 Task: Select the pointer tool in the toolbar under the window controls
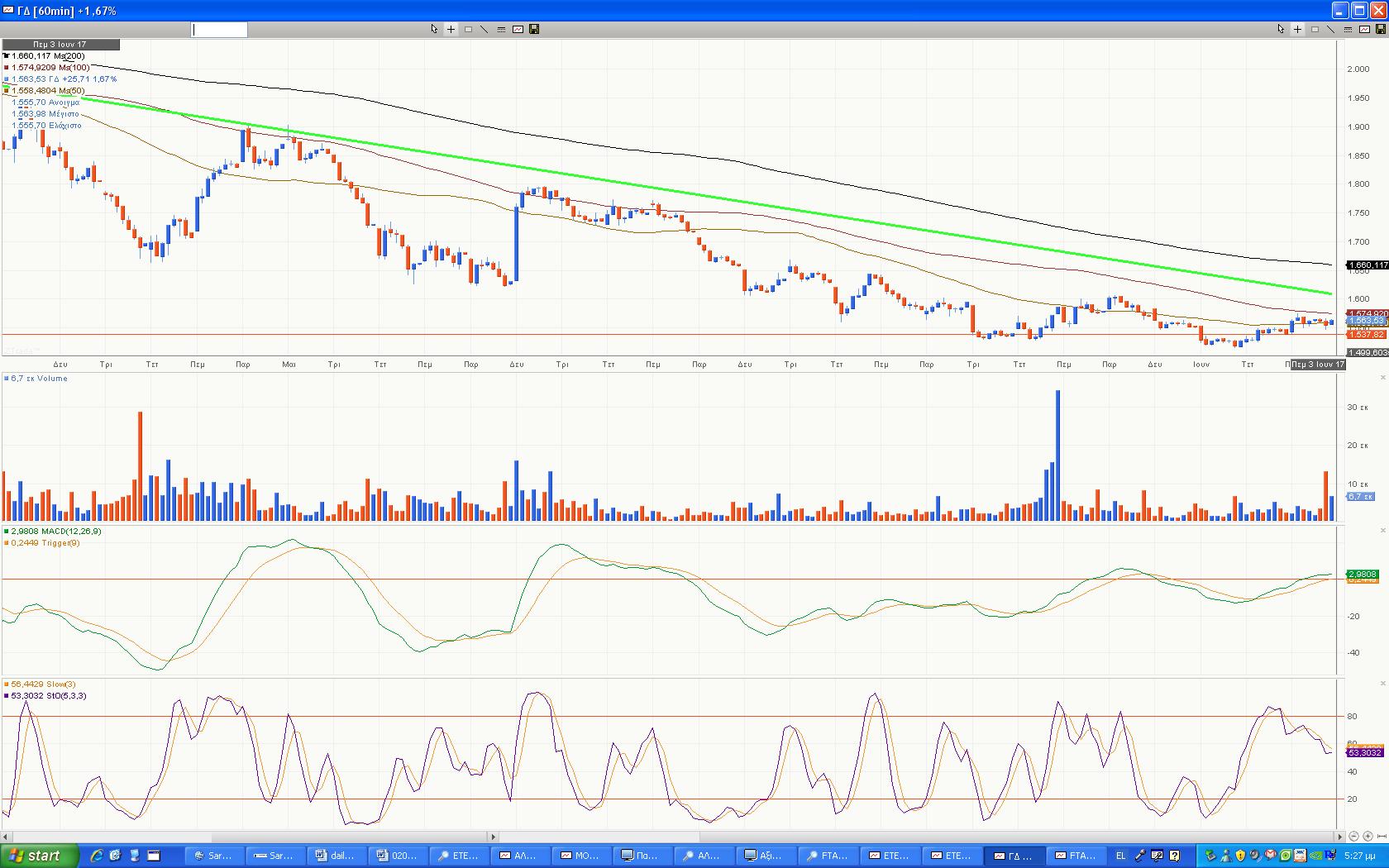[1281, 29]
